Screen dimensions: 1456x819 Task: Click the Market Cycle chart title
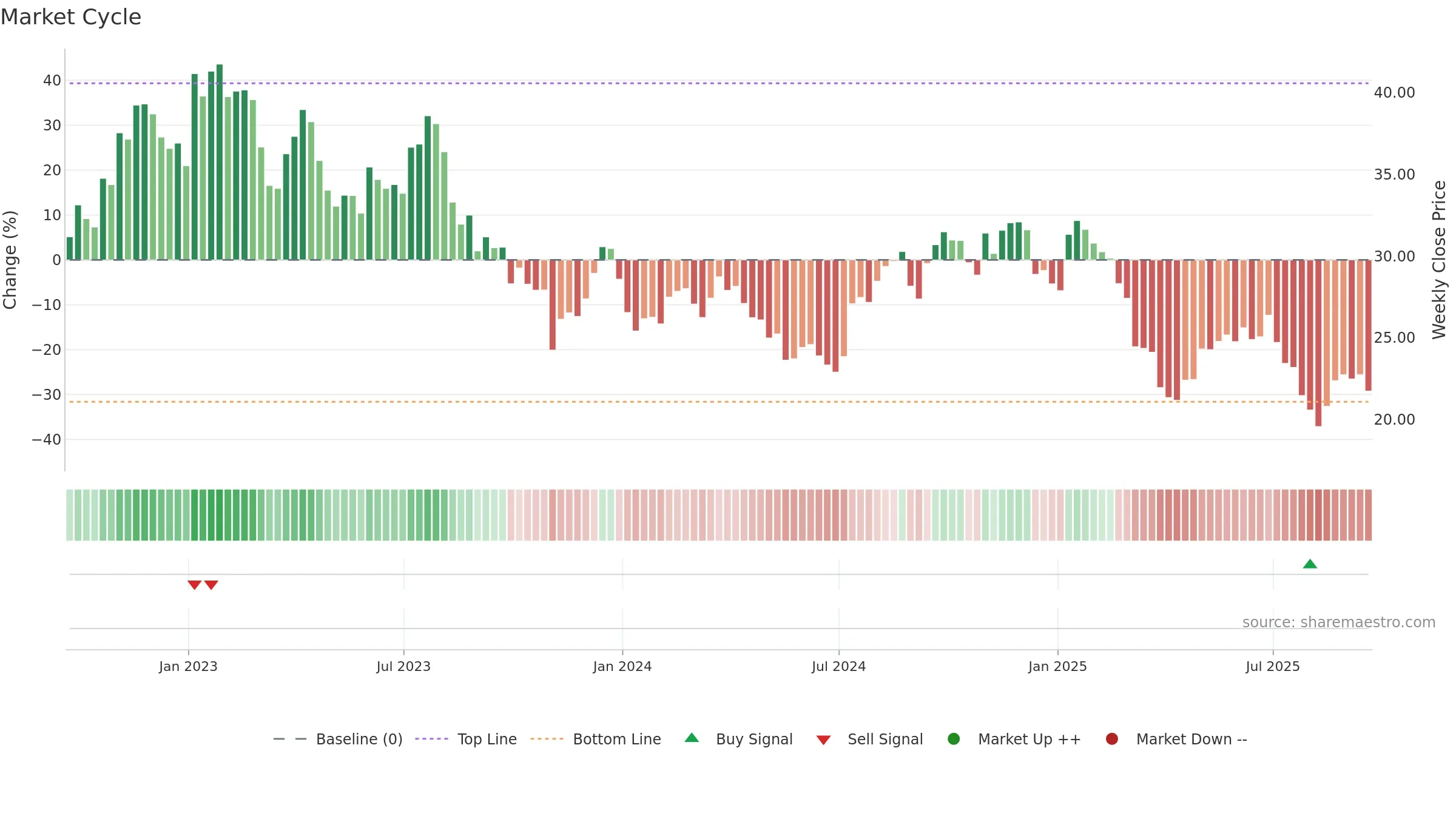click(x=71, y=17)
